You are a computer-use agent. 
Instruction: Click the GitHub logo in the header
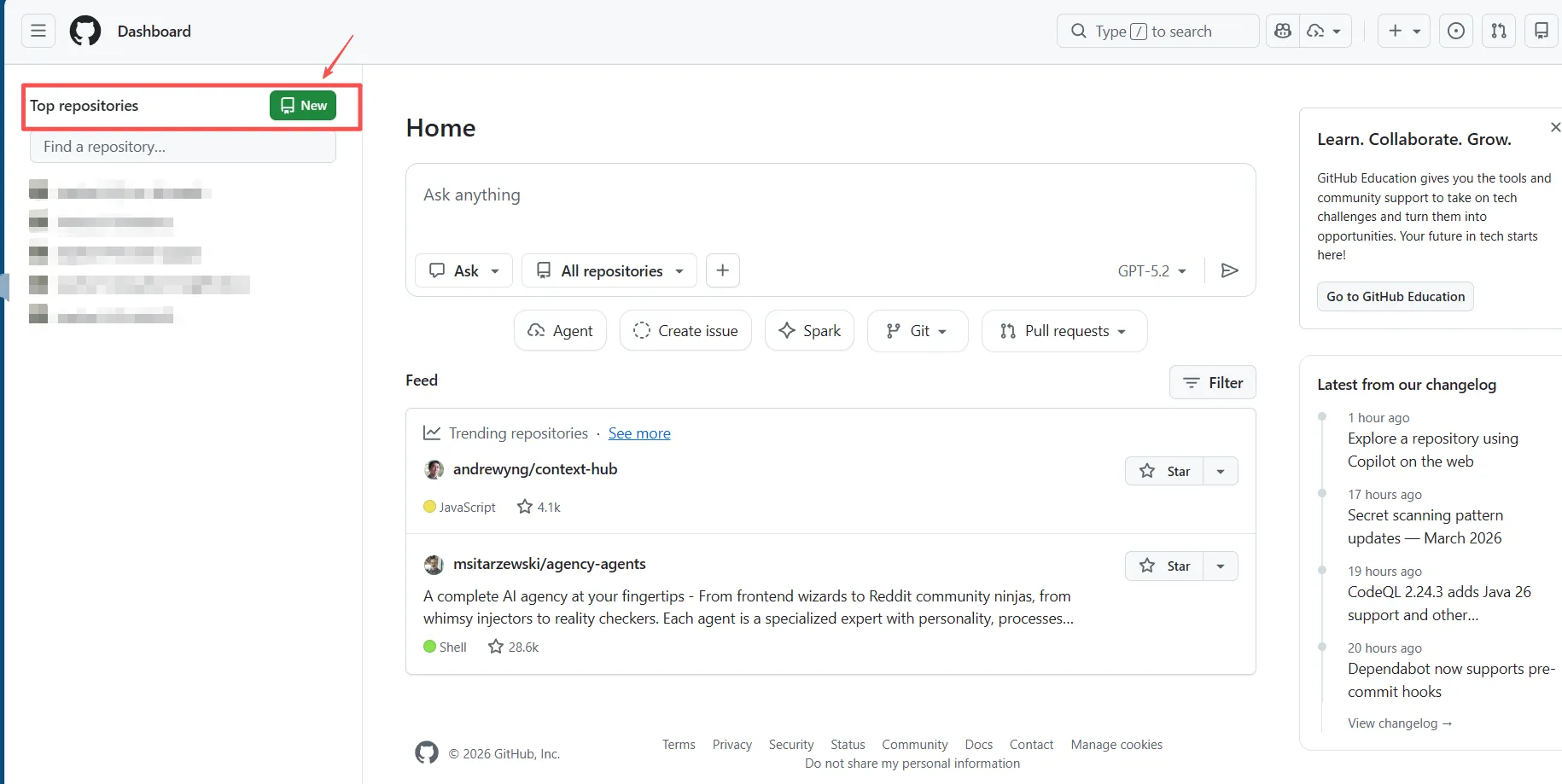85,32
